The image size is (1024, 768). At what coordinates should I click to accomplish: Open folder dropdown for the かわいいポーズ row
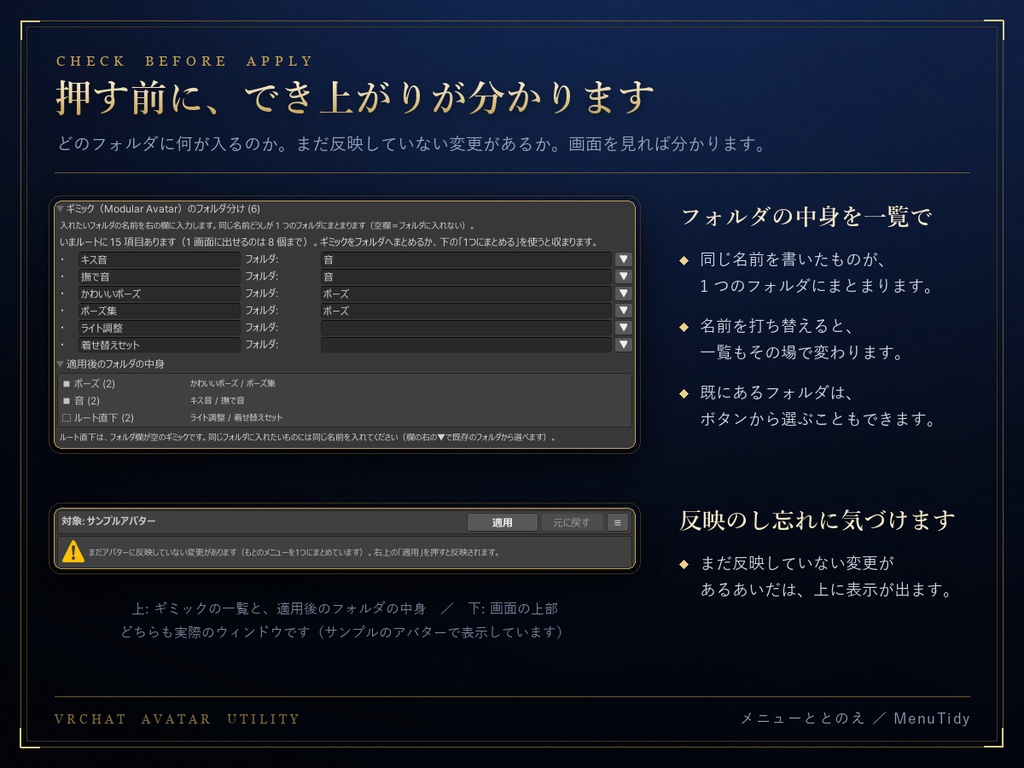[x=623, y=293]
